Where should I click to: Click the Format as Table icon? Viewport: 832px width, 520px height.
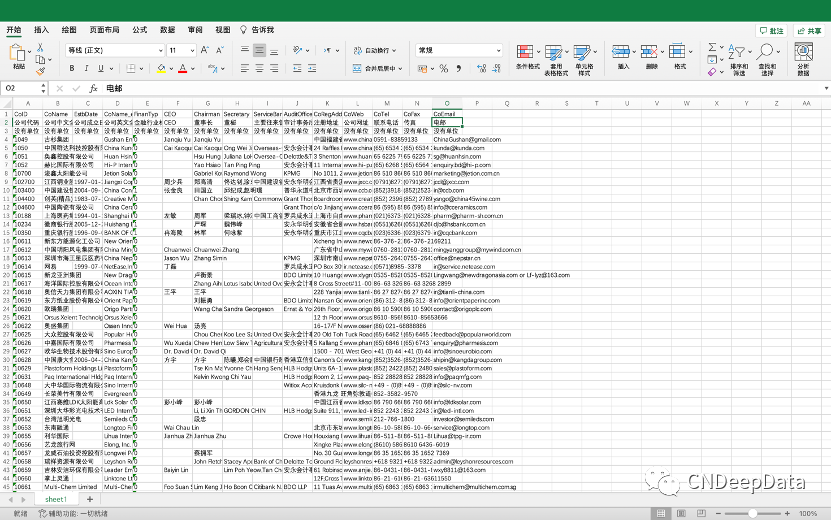pos(553,52)
